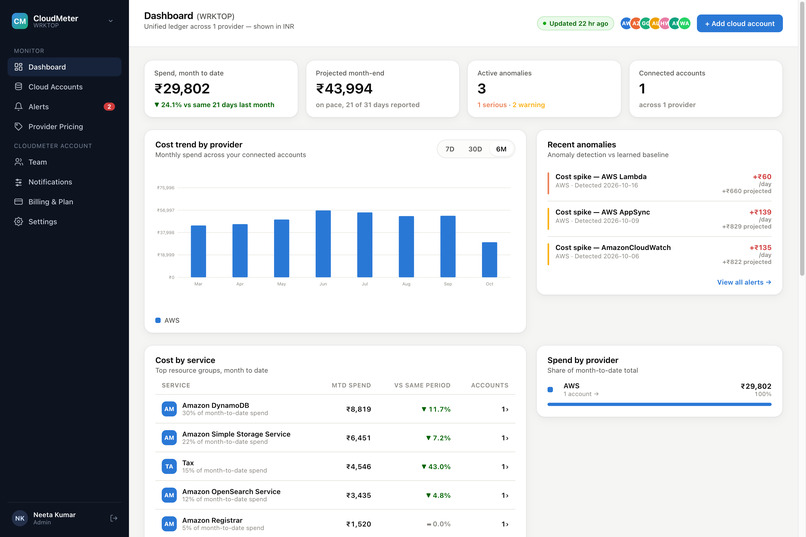Select the 7D range in cost trend
Screen dimensions: 806x537
coord(450,149)
